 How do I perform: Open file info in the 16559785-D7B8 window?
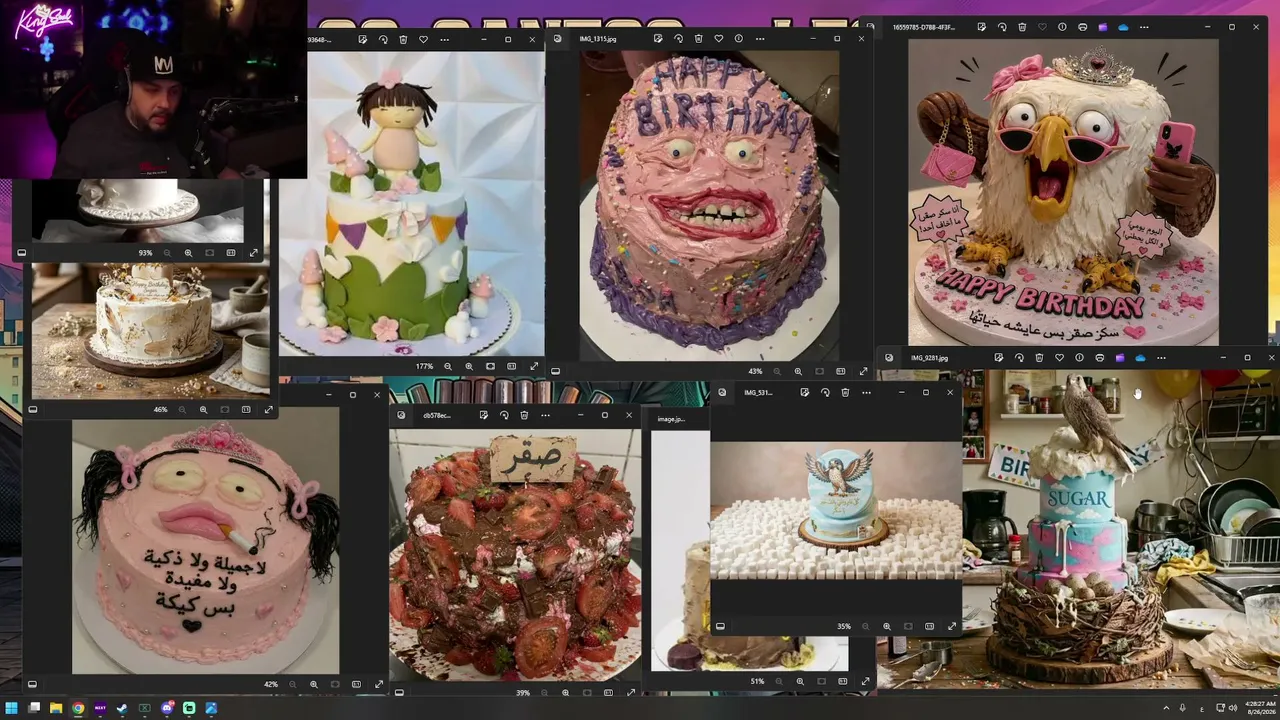1062,27
